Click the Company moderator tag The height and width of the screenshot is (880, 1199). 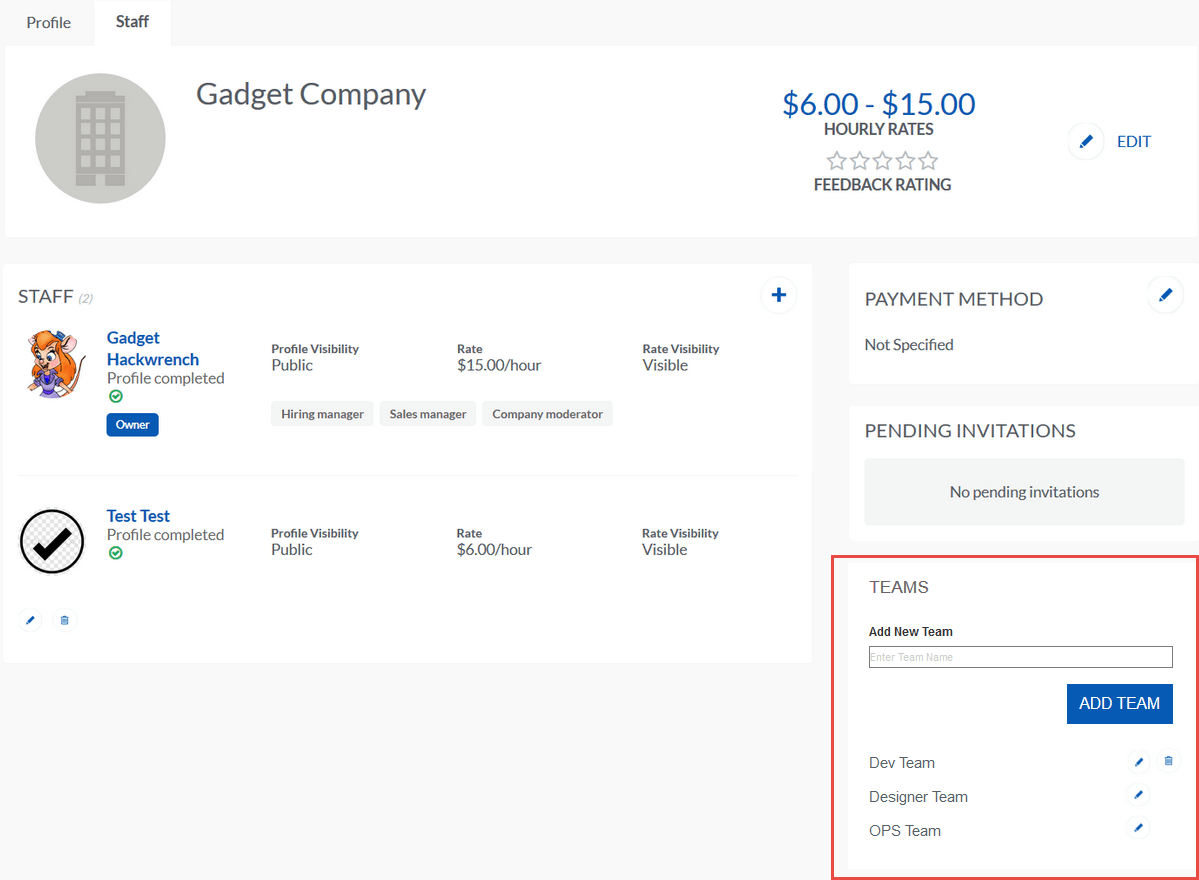(548, 414)
